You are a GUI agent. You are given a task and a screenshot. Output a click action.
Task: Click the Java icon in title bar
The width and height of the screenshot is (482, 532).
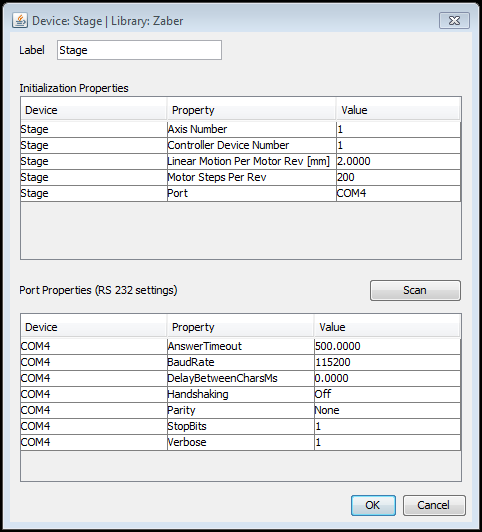(x=20, y=21)
